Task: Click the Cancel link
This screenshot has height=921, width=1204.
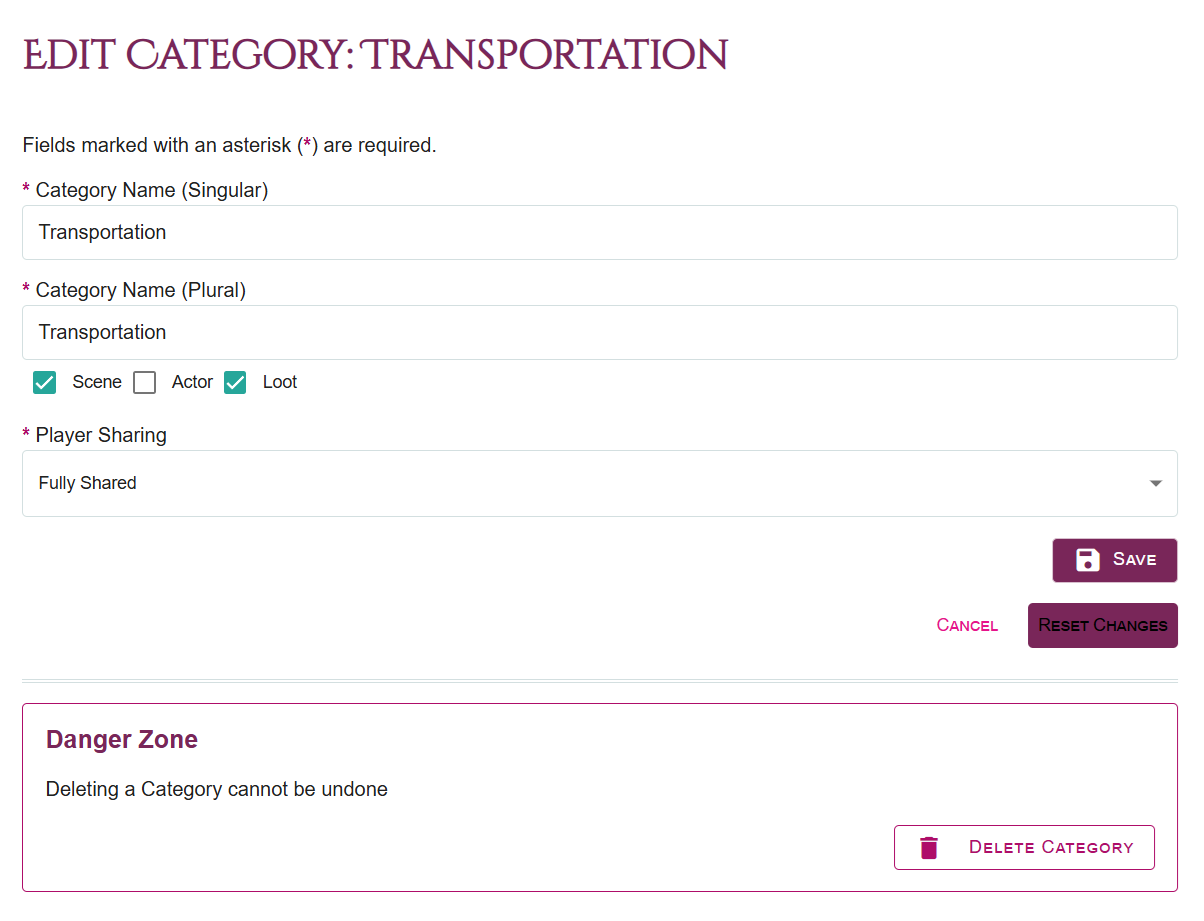Action: pos(966,625)
